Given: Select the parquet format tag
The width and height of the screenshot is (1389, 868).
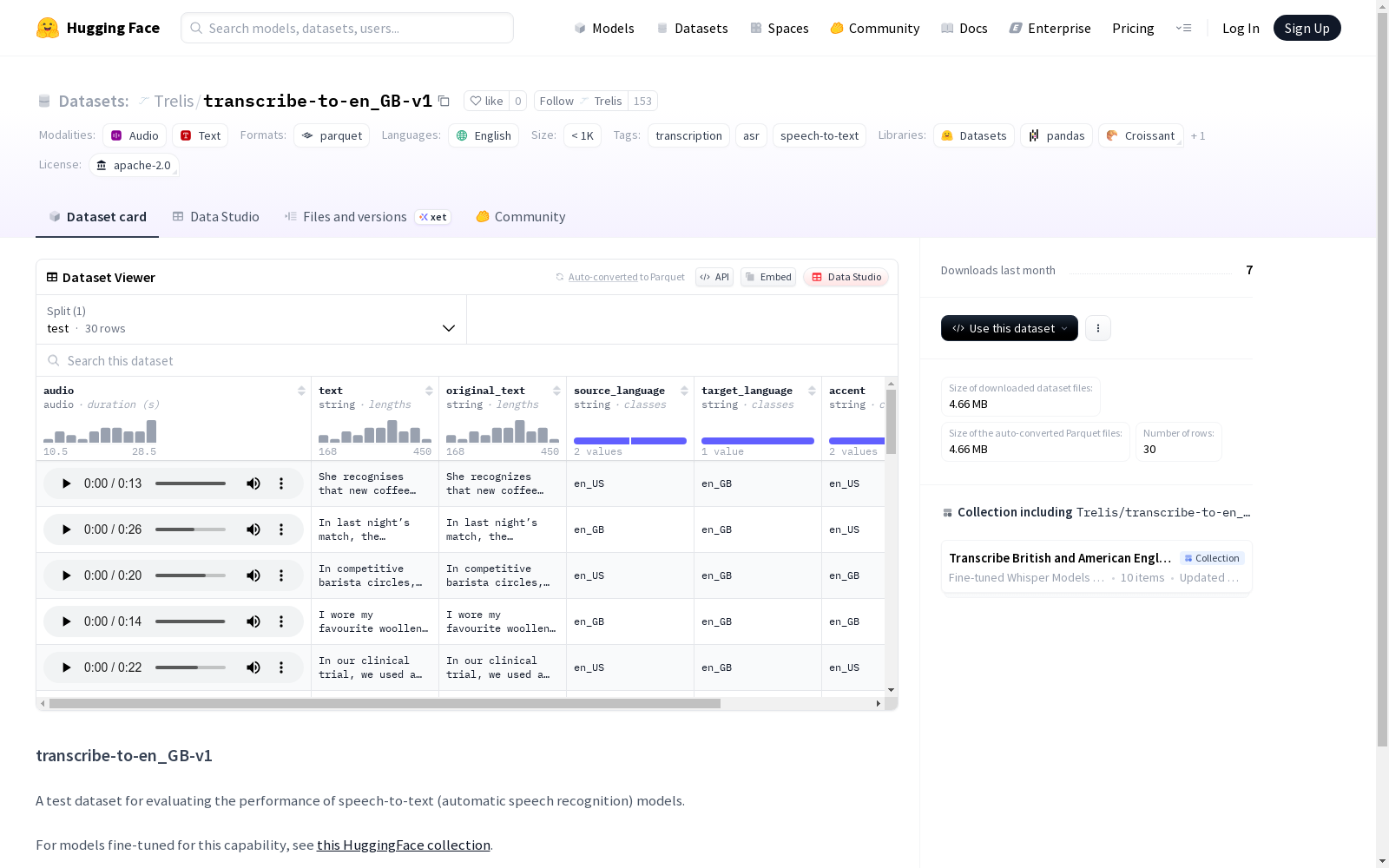Looking at the screenshot, I should point(332,135).
